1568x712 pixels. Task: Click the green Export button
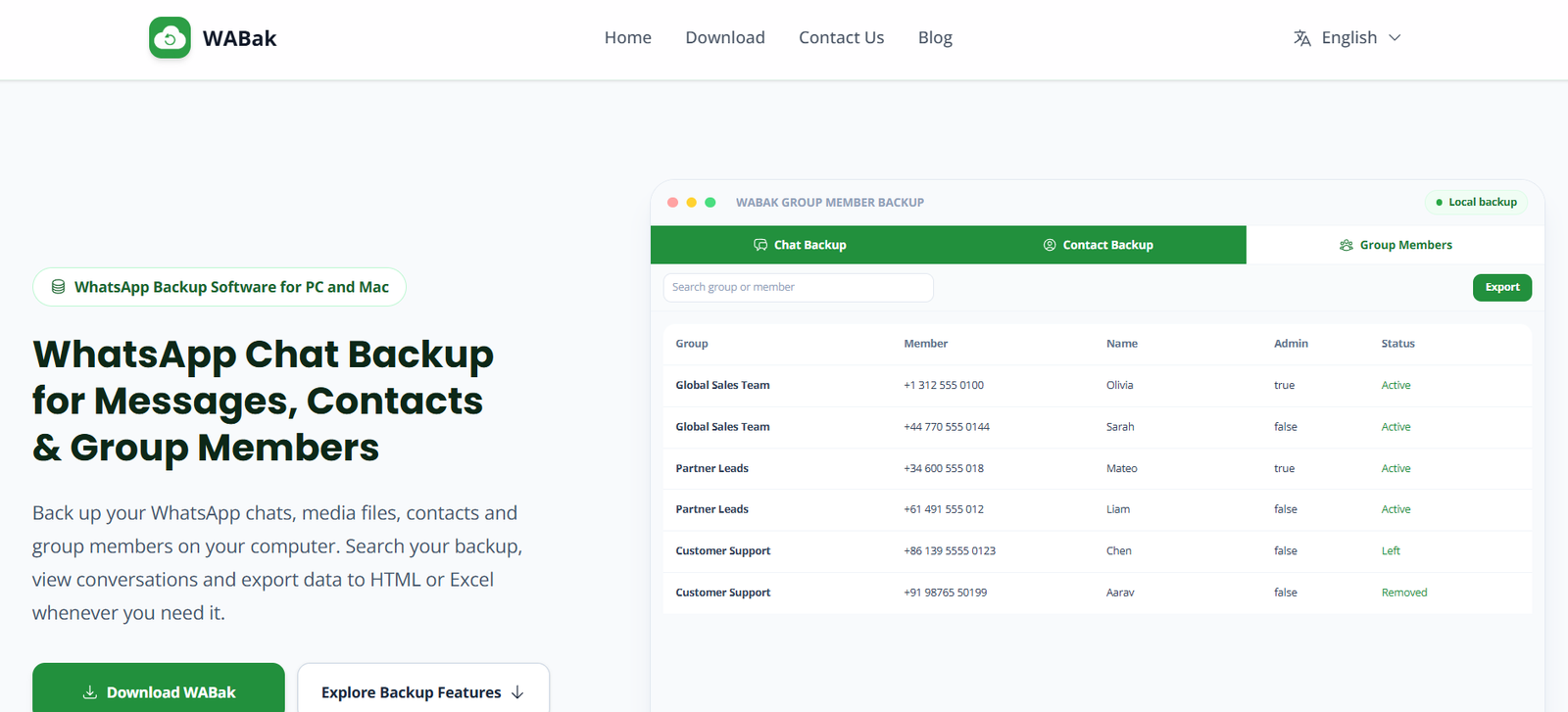[x=1502, y=287]
